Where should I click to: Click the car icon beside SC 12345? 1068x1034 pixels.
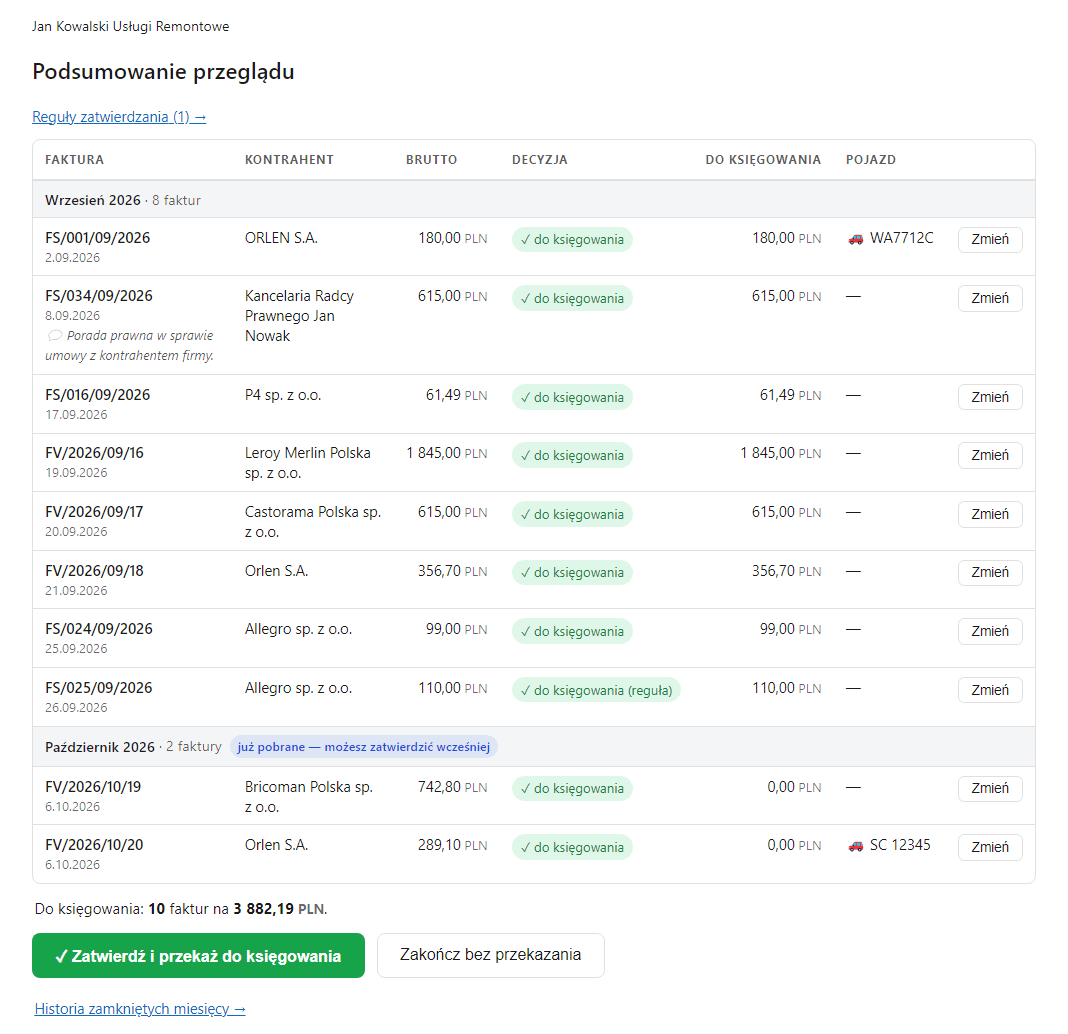click(855, 846)
